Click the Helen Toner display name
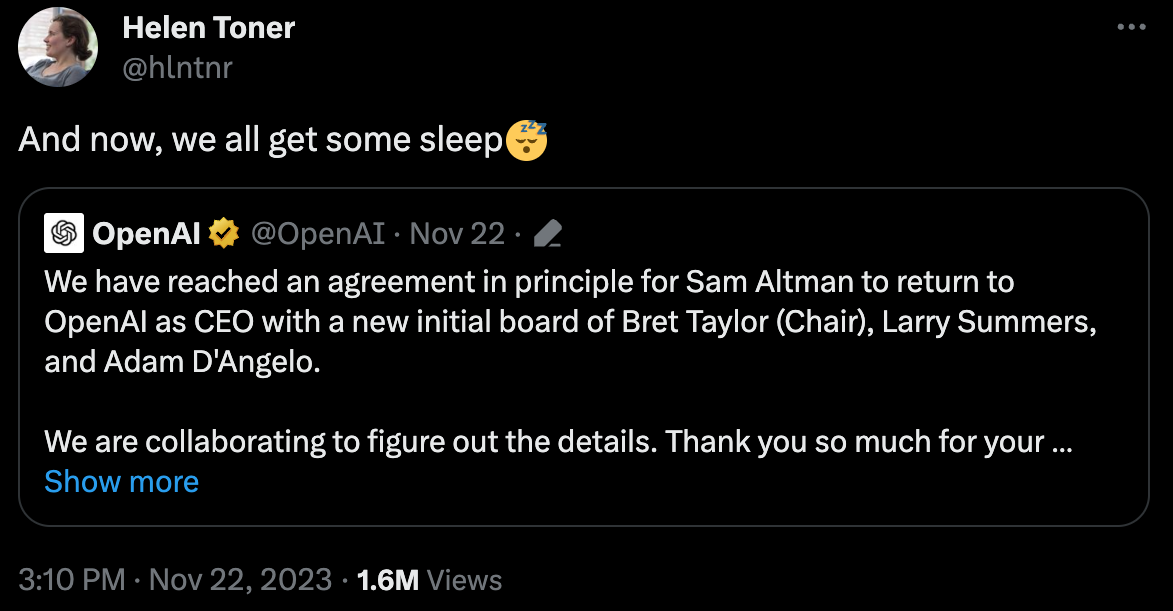The width and height of the screenshot is (1173, 611). (209, 28)
